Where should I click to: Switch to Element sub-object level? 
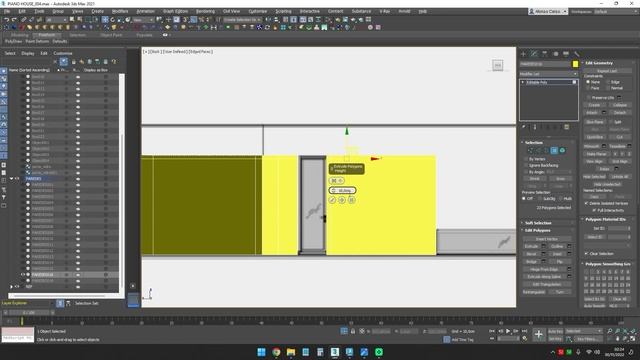pyautogui.click(x=562, y=151)
